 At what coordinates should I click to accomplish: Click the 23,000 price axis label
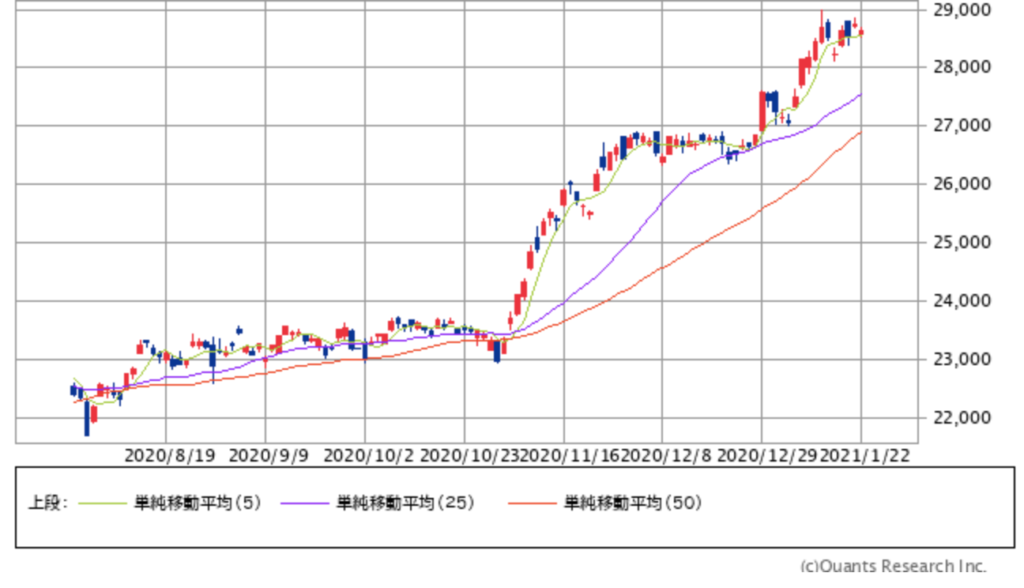pos(962,359)
